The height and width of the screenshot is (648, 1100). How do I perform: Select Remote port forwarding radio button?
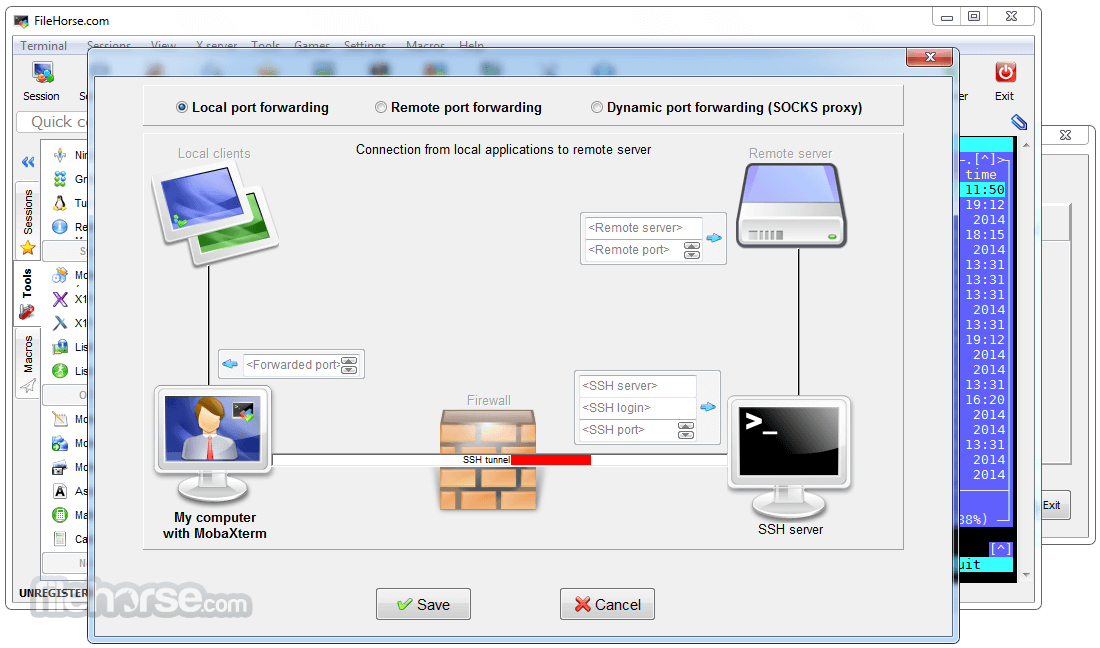click(x=381, y=107)
